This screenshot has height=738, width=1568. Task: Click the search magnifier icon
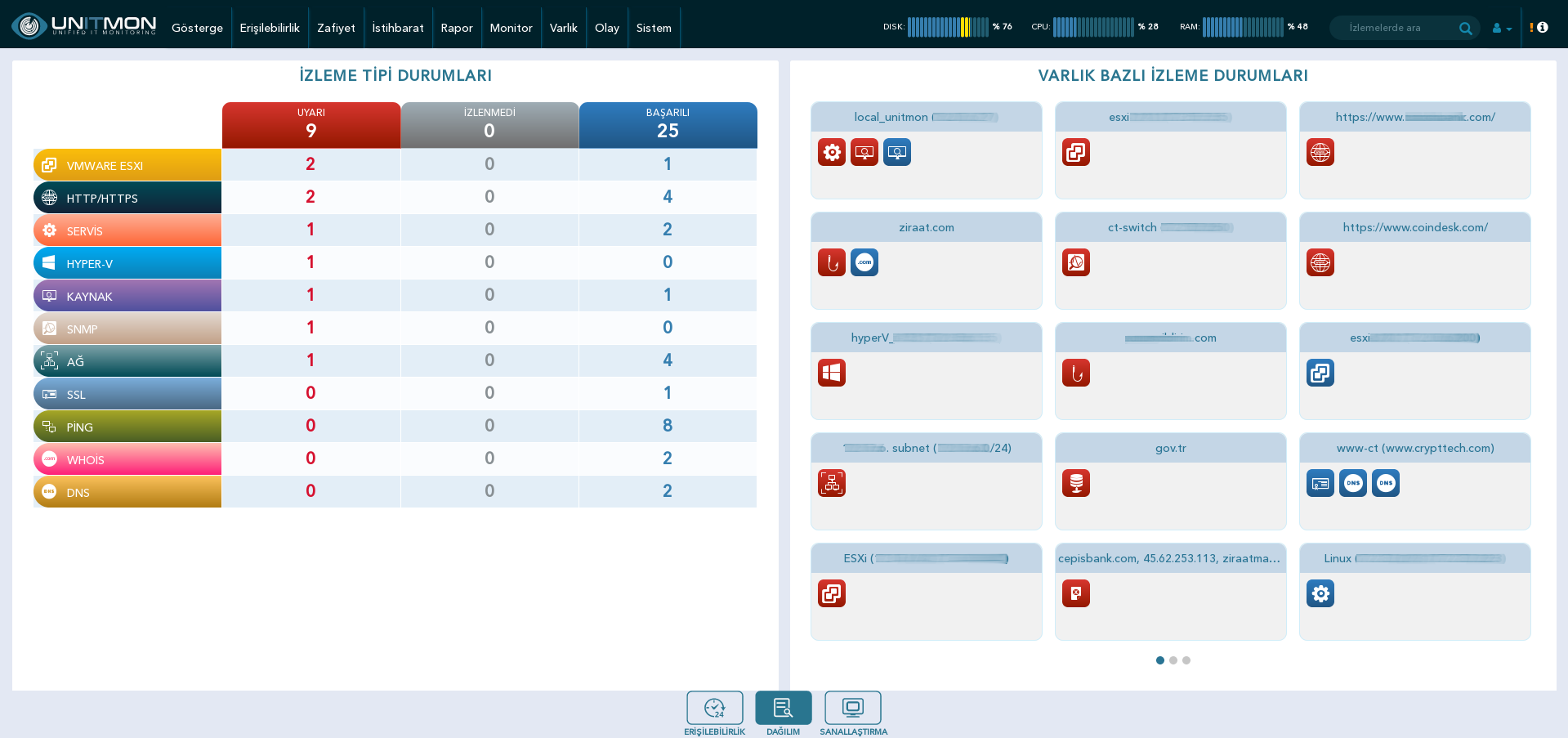click(x=1466, y=28)
